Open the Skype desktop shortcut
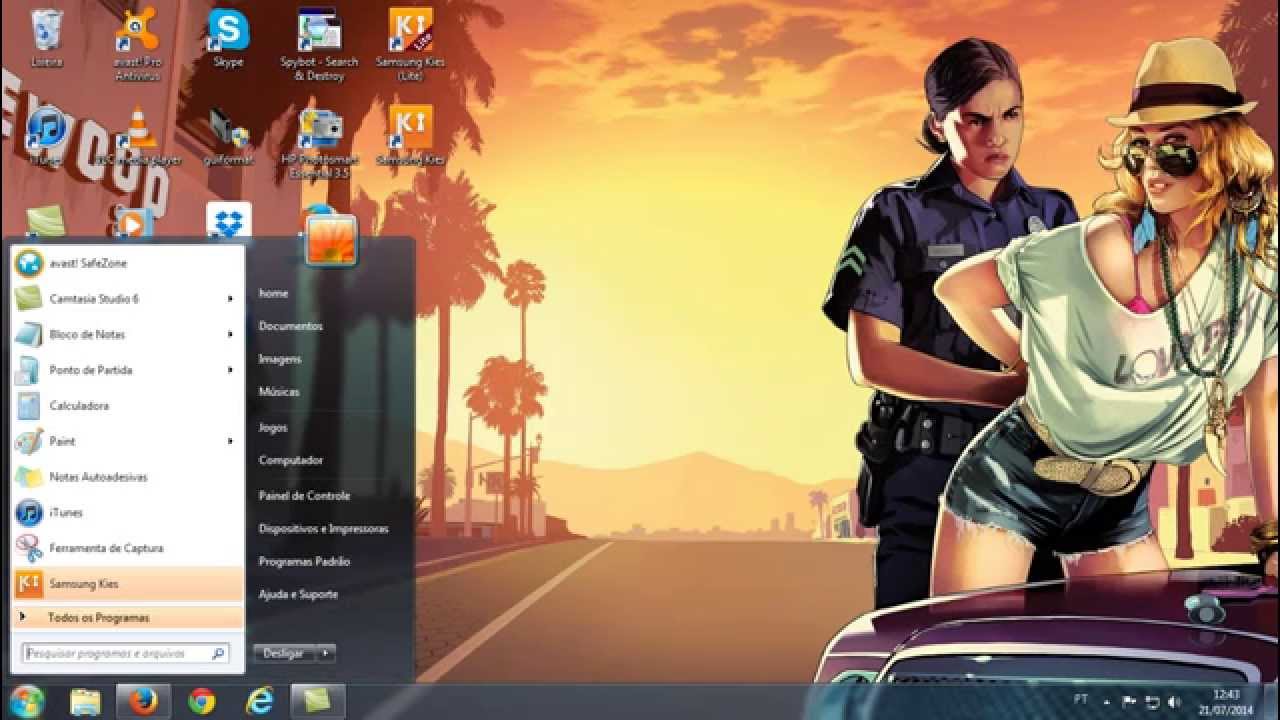1280x720 pixels. pos(228,38)
